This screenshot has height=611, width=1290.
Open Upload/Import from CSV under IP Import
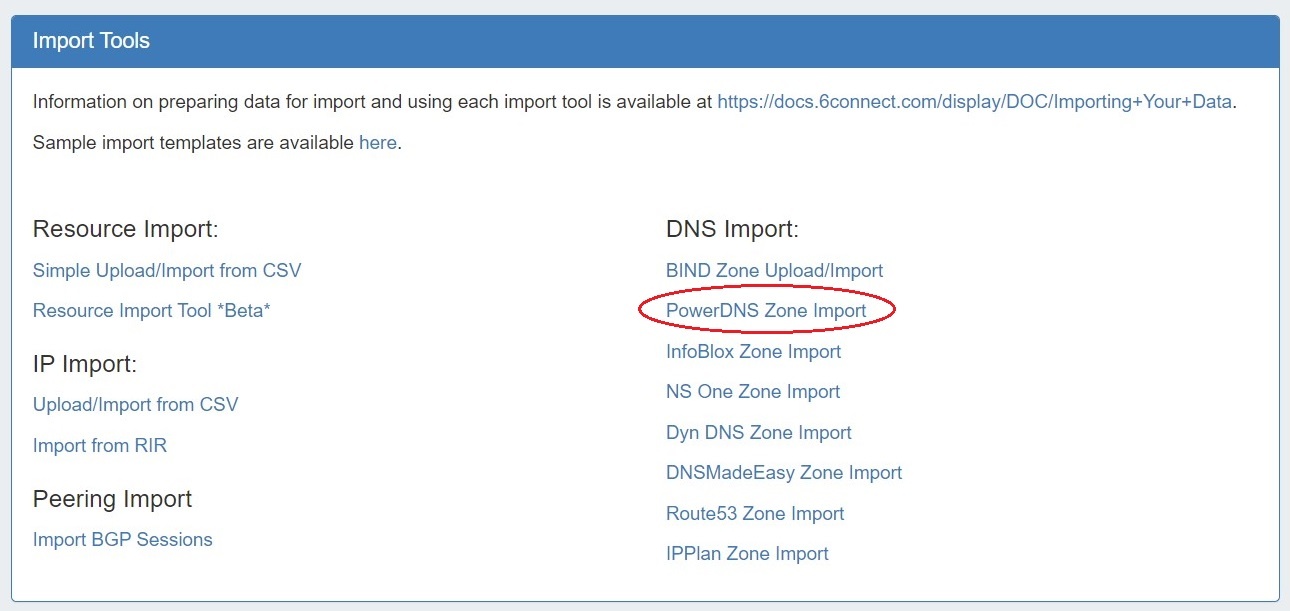[x=136, y=404]
